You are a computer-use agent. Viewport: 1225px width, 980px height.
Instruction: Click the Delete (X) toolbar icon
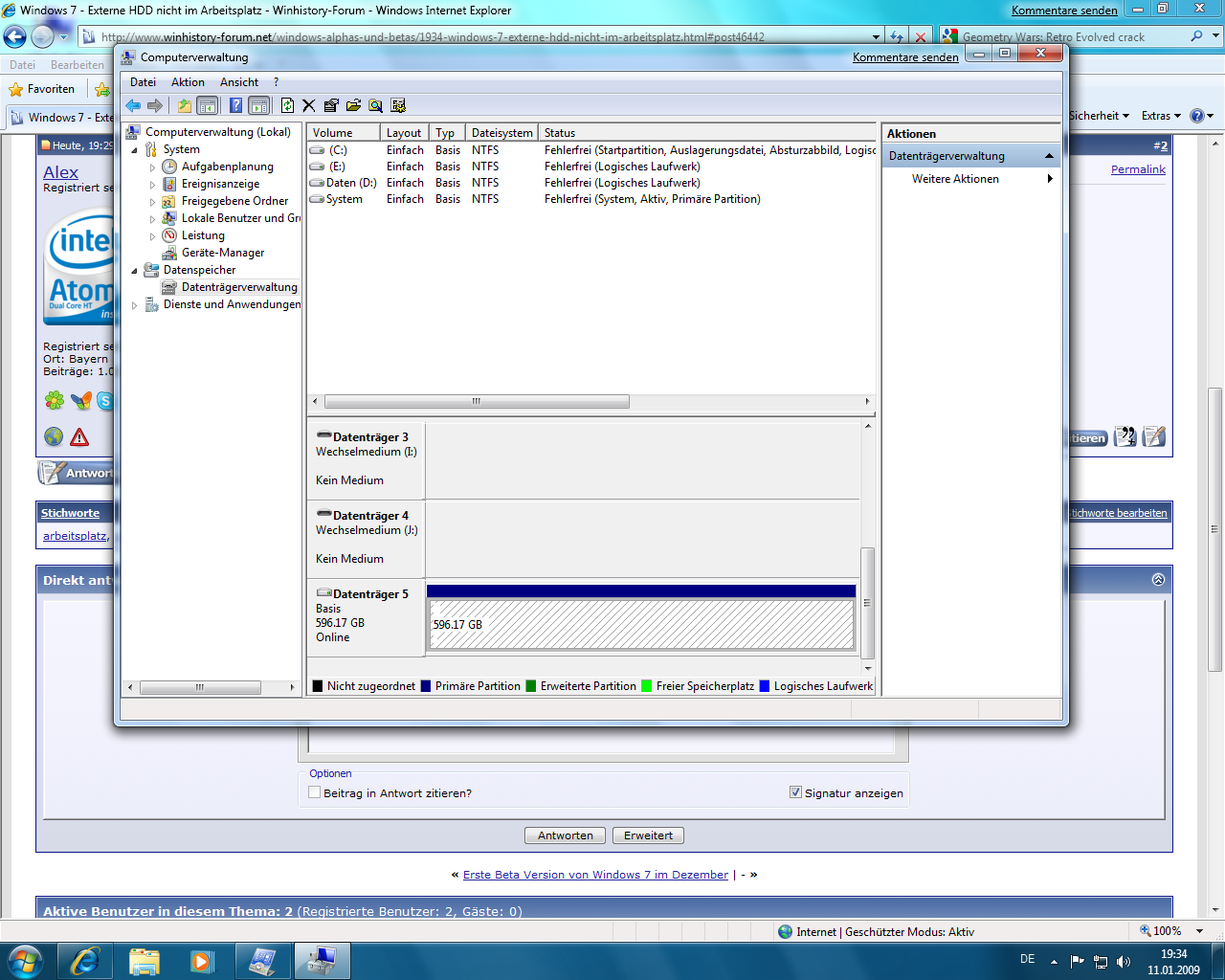pyautogui.click(x=309, y=105)
